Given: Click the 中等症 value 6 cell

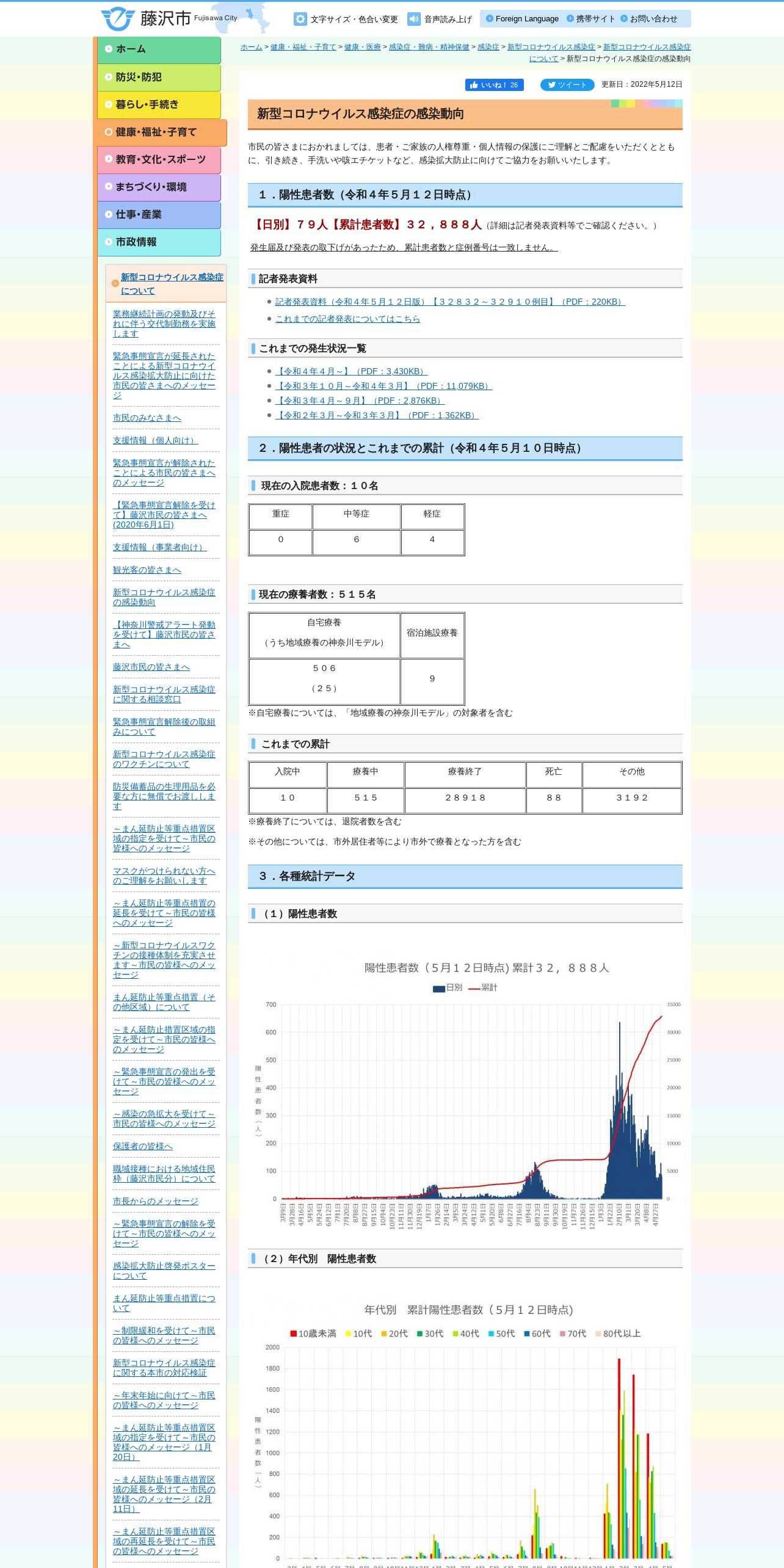Looking at the screenshot, I should (357, 542).
